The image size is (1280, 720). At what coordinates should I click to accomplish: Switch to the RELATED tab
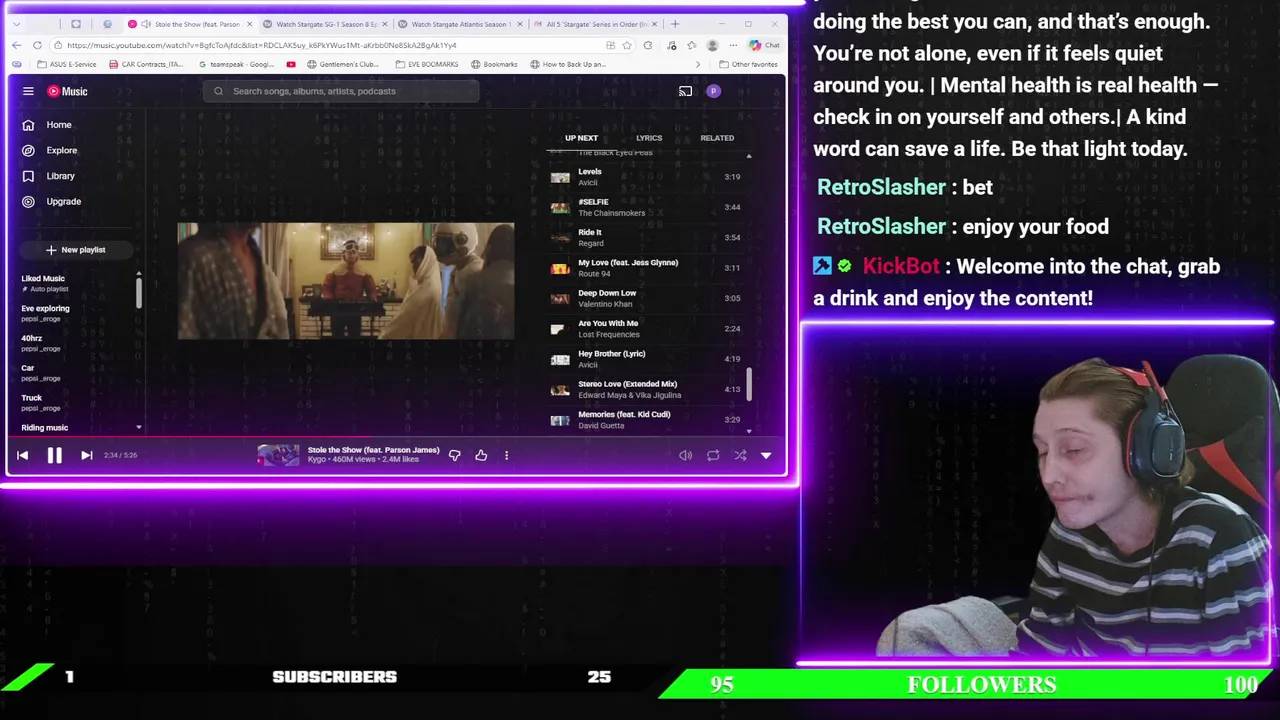717,138
